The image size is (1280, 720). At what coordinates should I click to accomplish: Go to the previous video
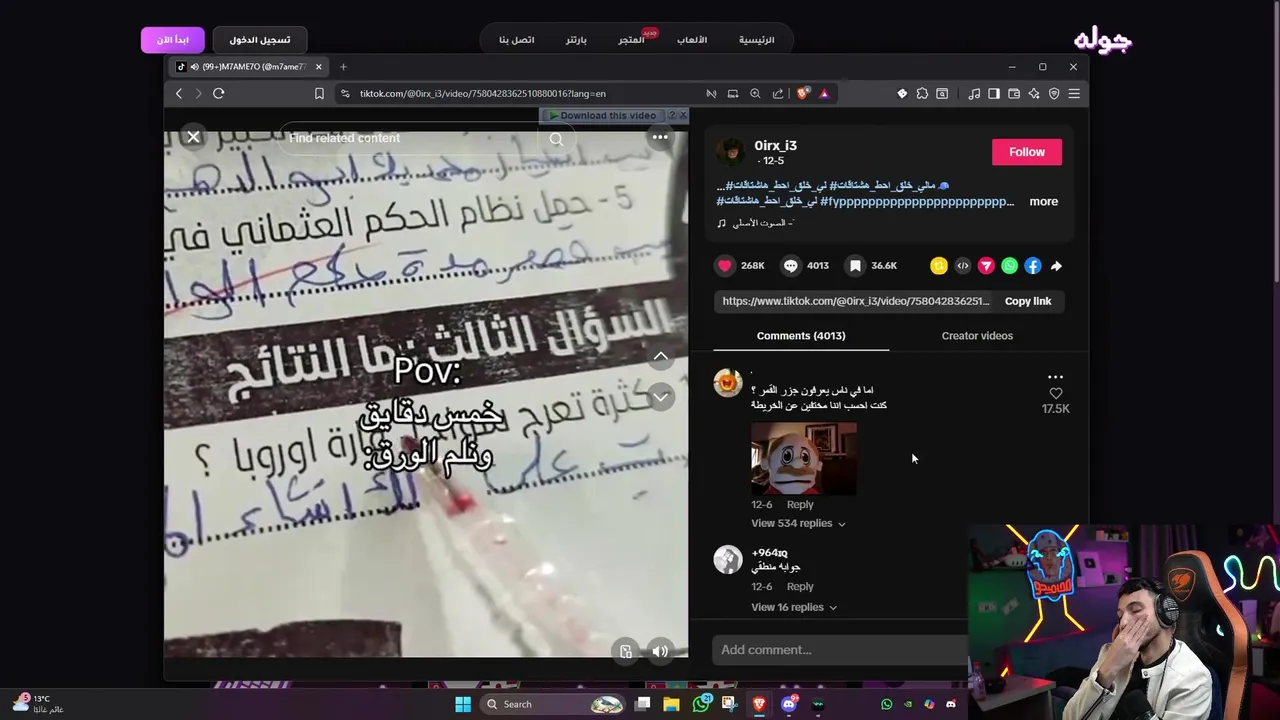[x=661, y=356]
